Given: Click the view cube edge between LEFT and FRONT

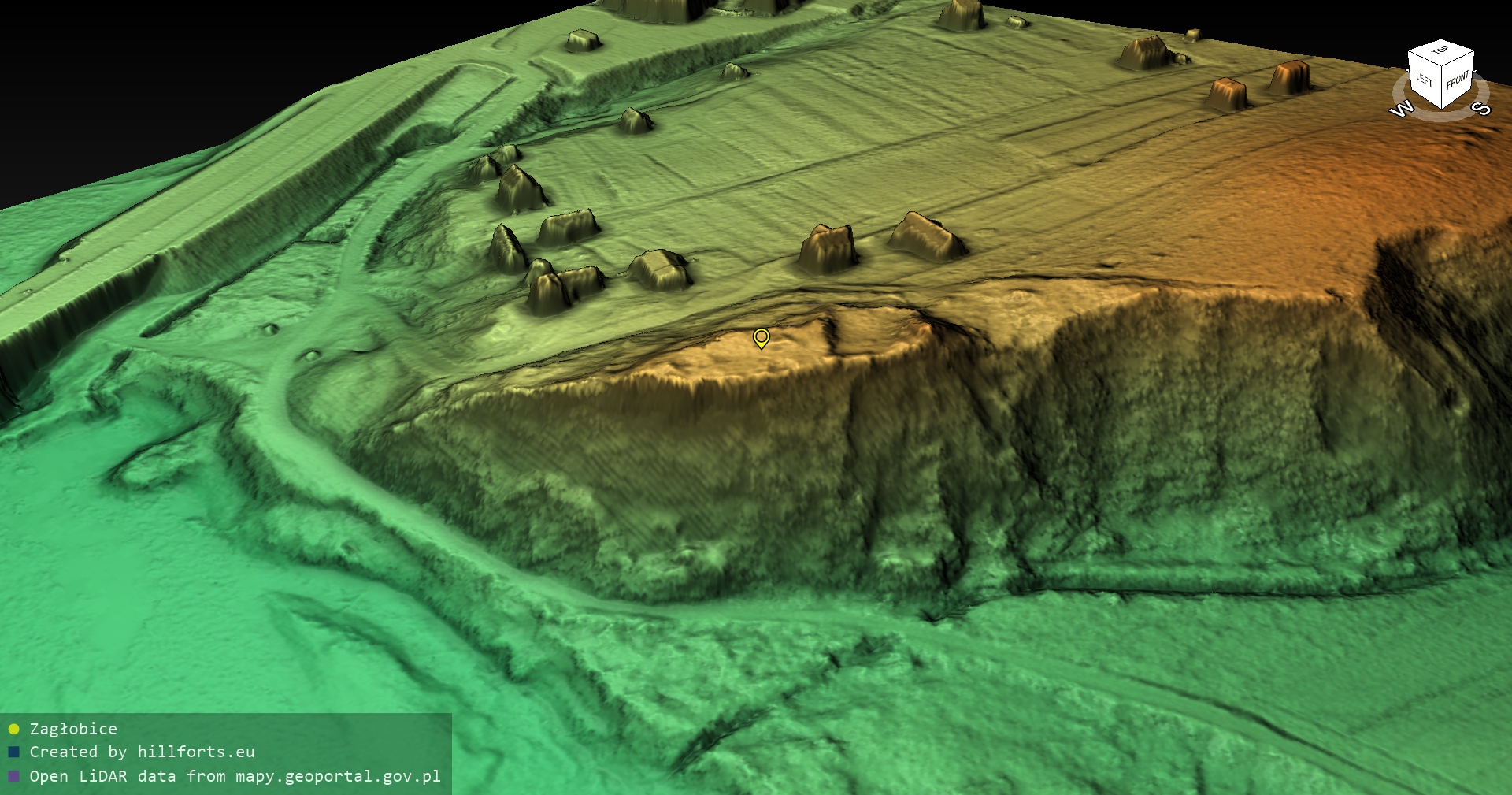Looking at the screenshot, I should click(x=1442, y=86).
